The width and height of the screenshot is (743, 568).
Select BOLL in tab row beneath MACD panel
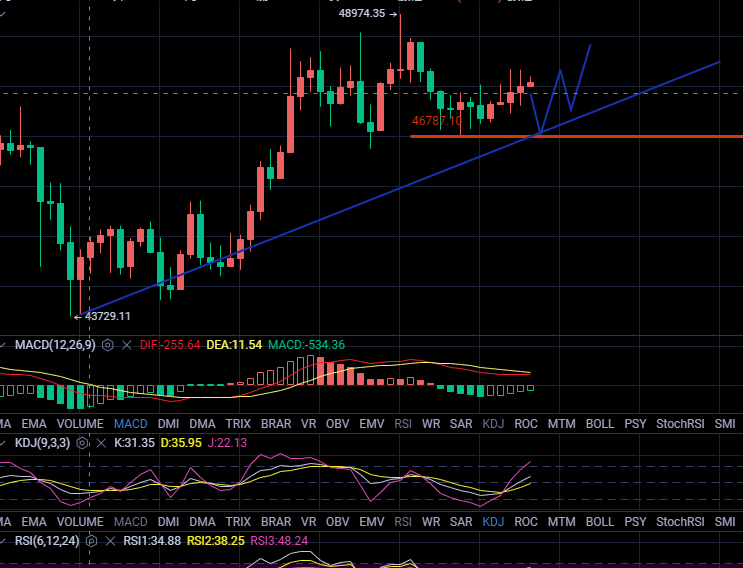[x=600, y=424]
